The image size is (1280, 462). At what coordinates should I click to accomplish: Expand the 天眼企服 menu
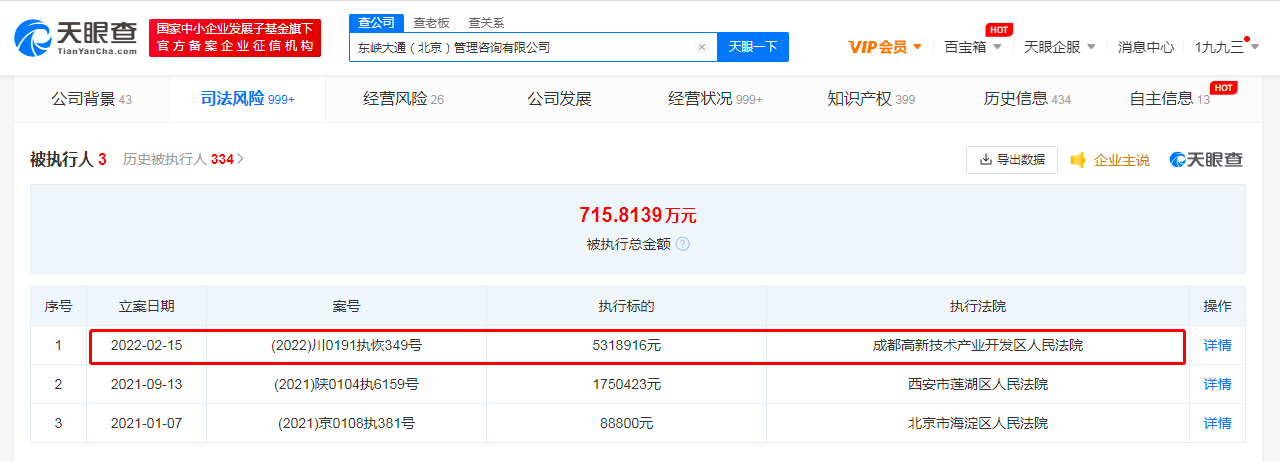point(1060,47)
